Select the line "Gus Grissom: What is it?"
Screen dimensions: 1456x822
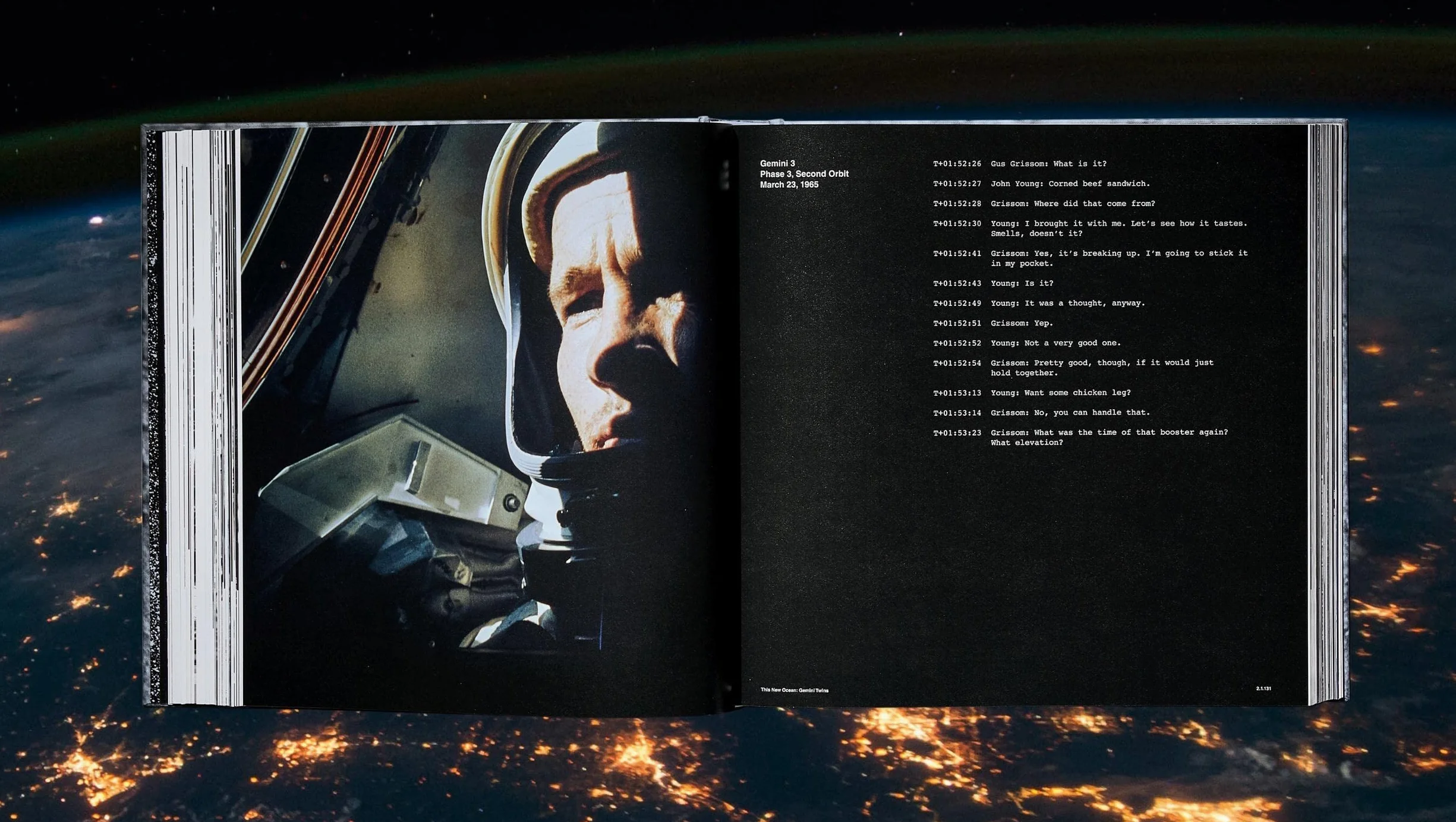[x=1048, y=164]
